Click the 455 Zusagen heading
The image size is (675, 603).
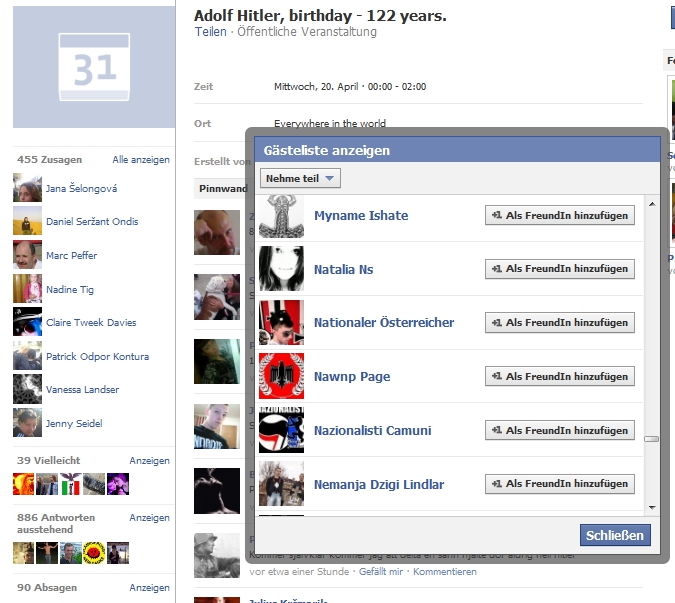[50, 160]
